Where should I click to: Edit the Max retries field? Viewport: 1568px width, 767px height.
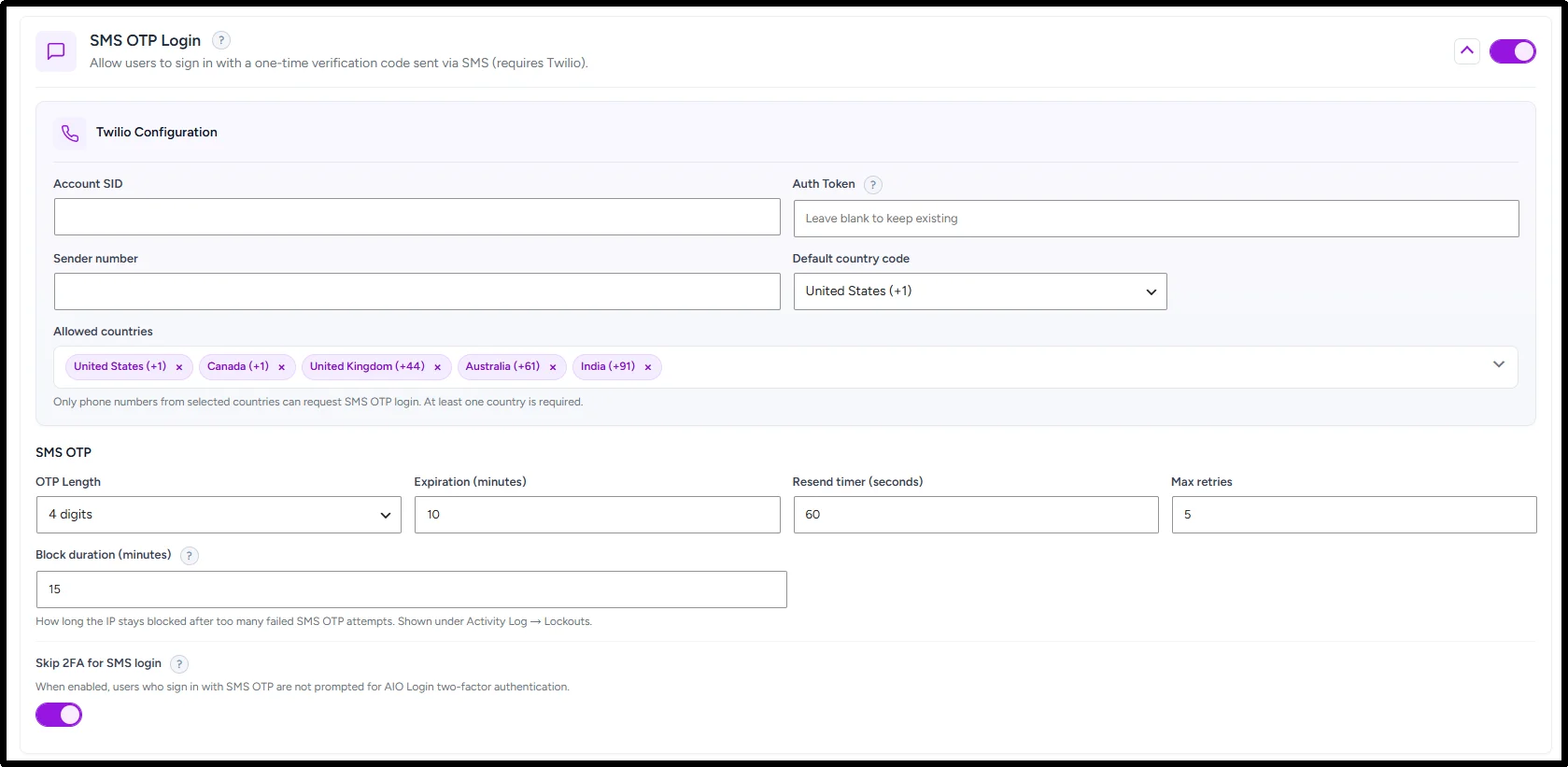(1354, 515)
